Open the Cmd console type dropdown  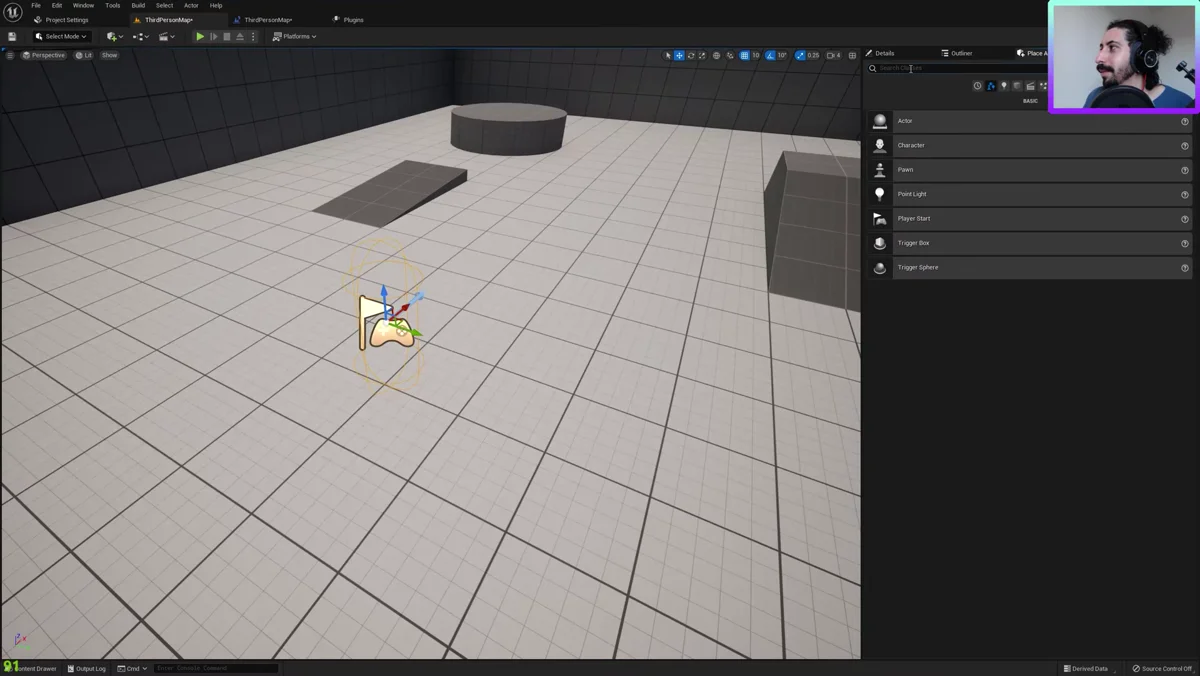click(132, 668)
